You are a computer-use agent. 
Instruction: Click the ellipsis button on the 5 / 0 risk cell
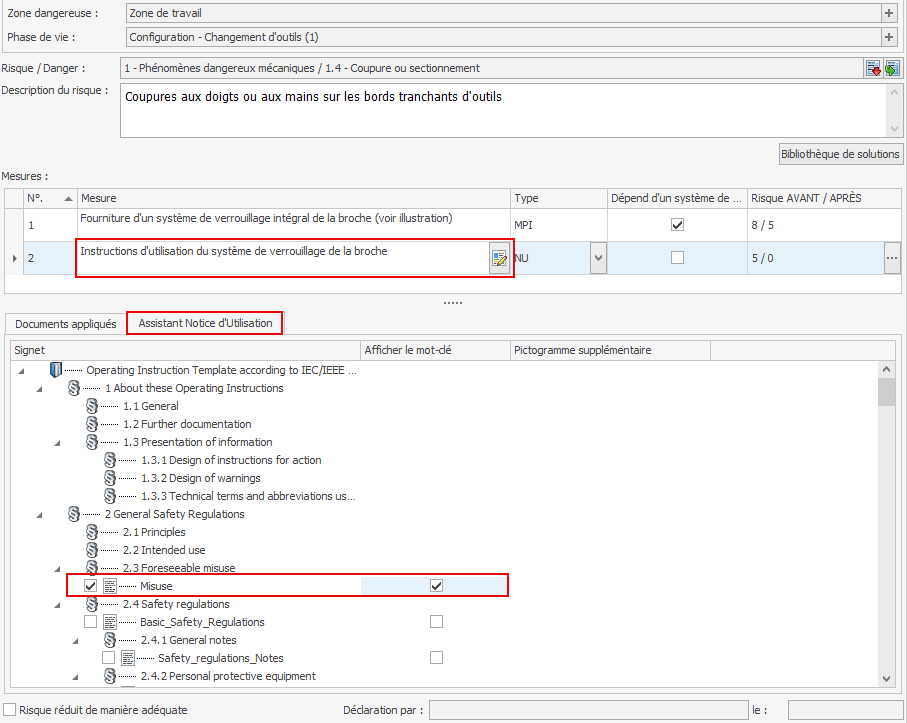891,258
